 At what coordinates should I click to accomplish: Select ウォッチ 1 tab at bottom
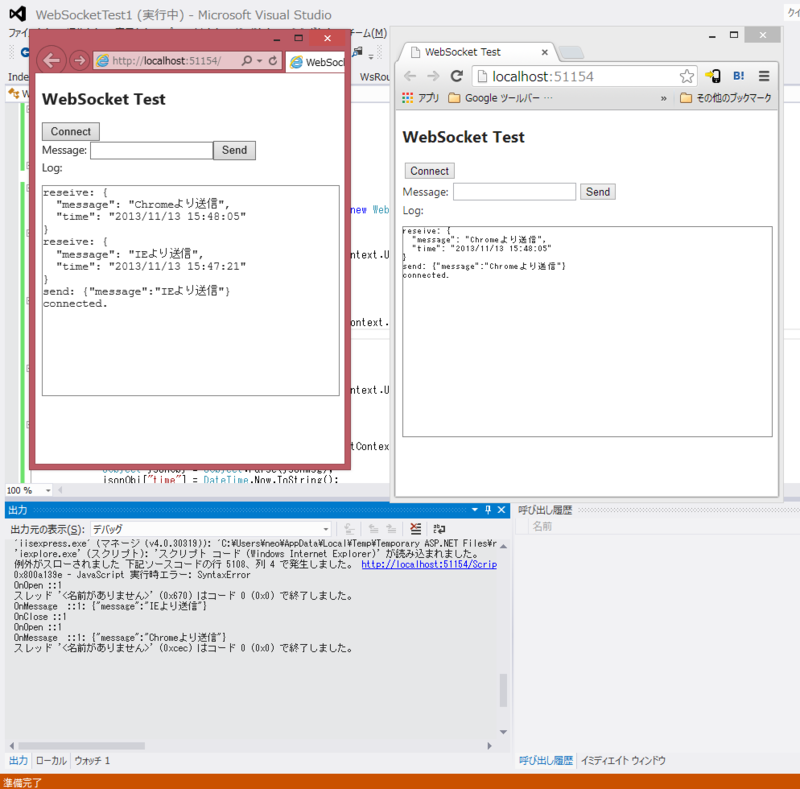[x=92, y=760]
